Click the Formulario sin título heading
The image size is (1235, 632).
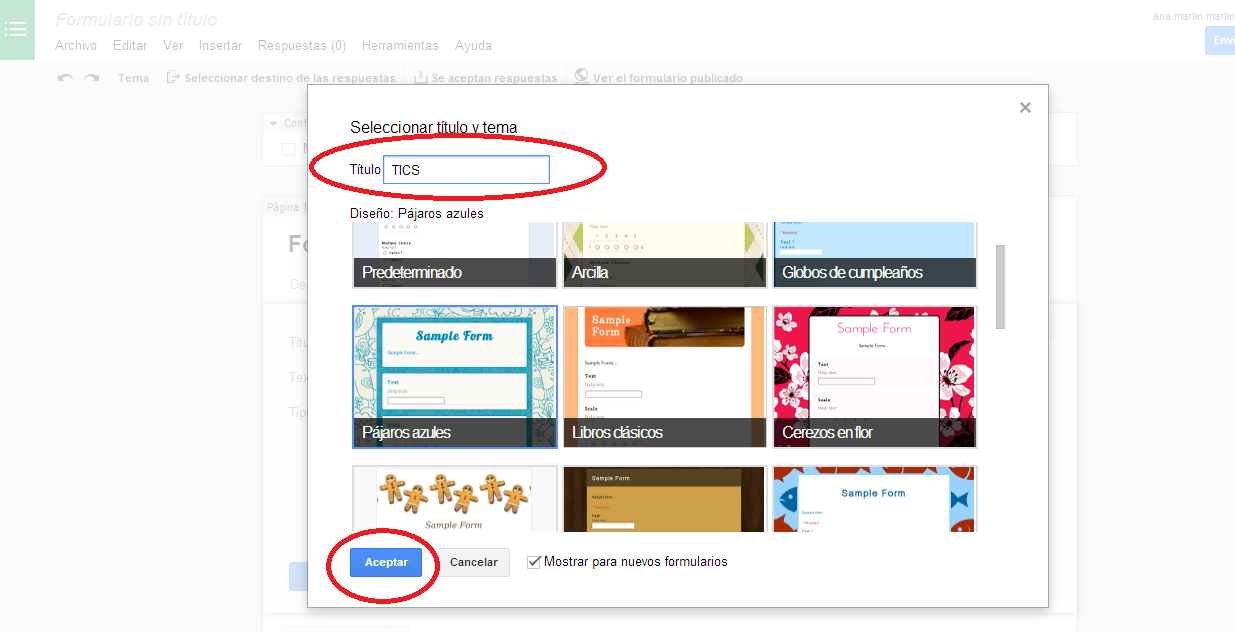[x=136, y=19]
